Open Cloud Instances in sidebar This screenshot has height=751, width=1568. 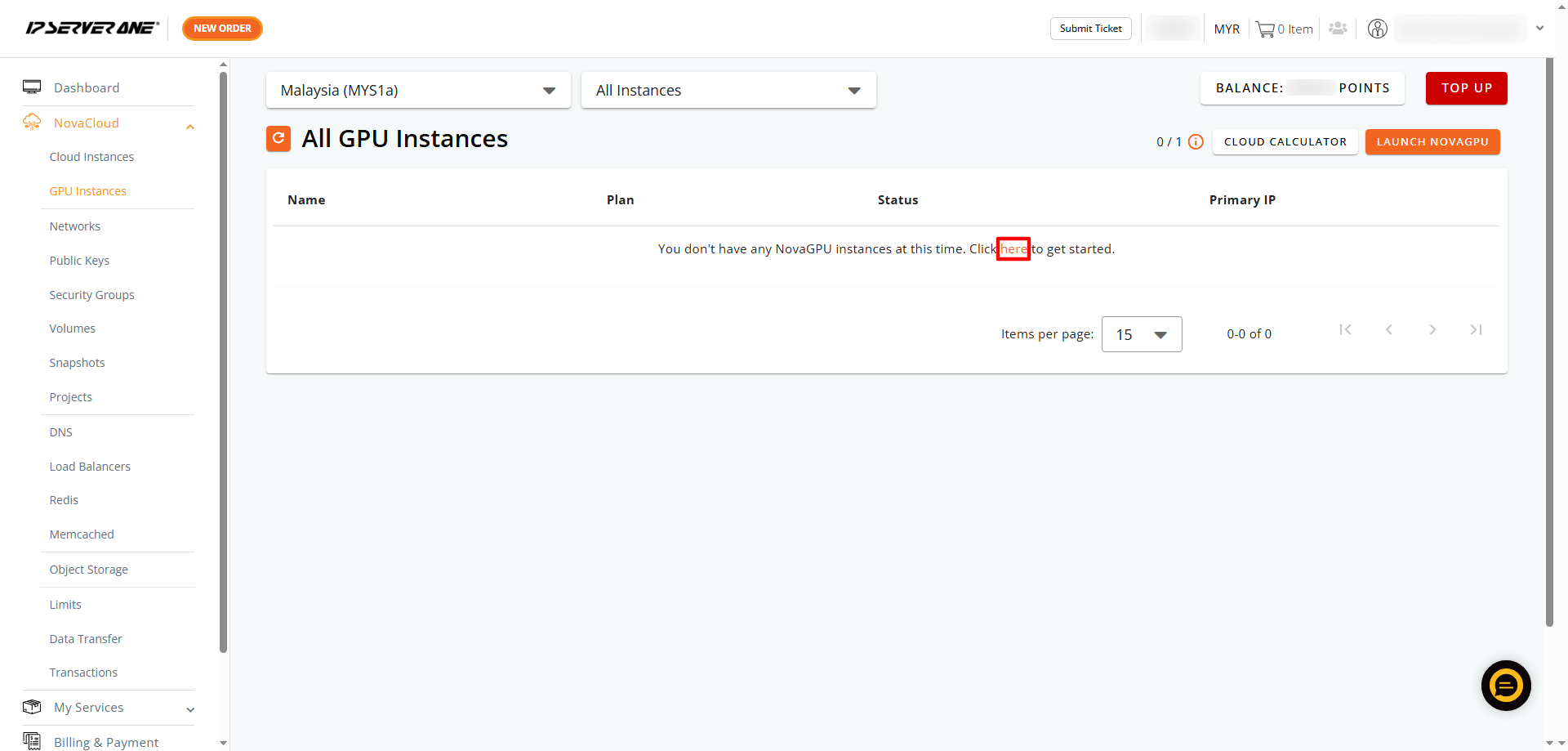coord(91,157)
